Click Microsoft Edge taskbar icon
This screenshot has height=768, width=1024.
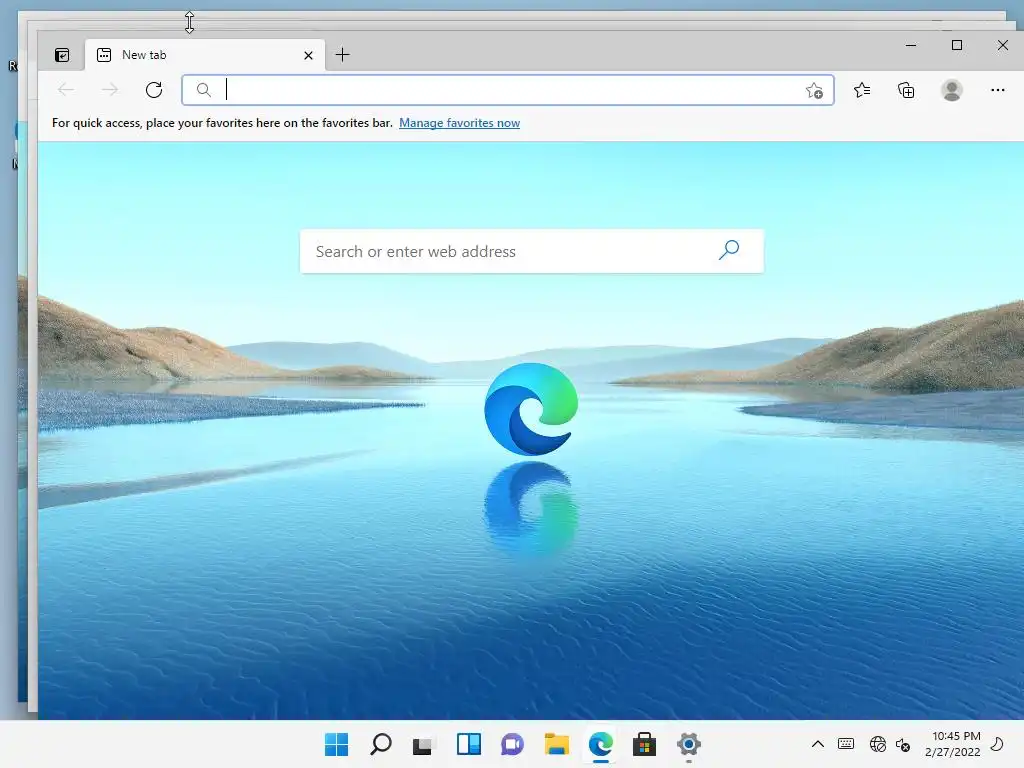pos(601,744)
